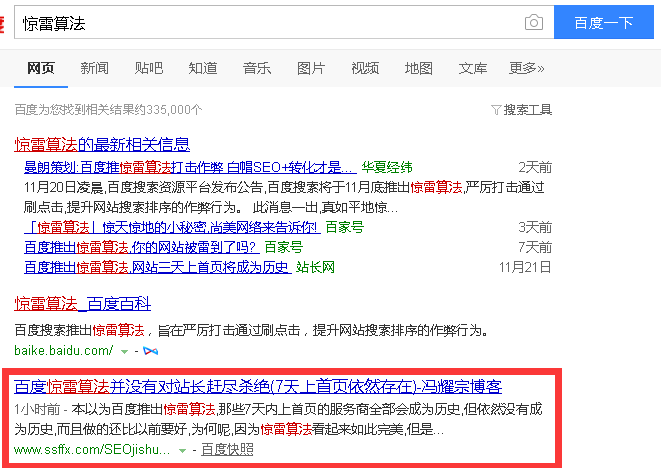661x468 pixels.
Task: Click the 站长网 source label
Action: click(315, 267)
